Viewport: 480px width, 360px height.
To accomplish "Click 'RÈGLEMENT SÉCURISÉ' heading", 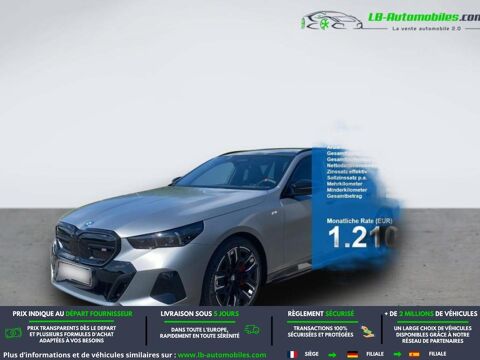I will [321, 314].
